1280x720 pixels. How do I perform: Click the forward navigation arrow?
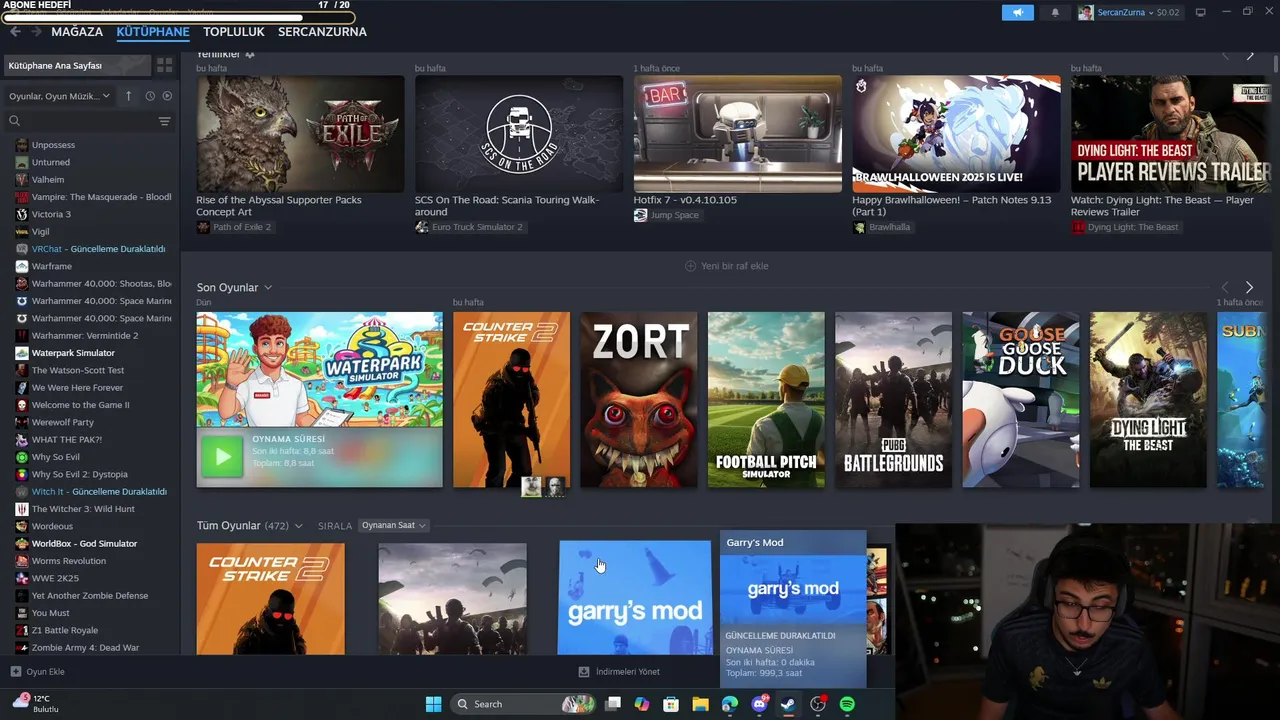pyautogui.click(x=36, y=32)
